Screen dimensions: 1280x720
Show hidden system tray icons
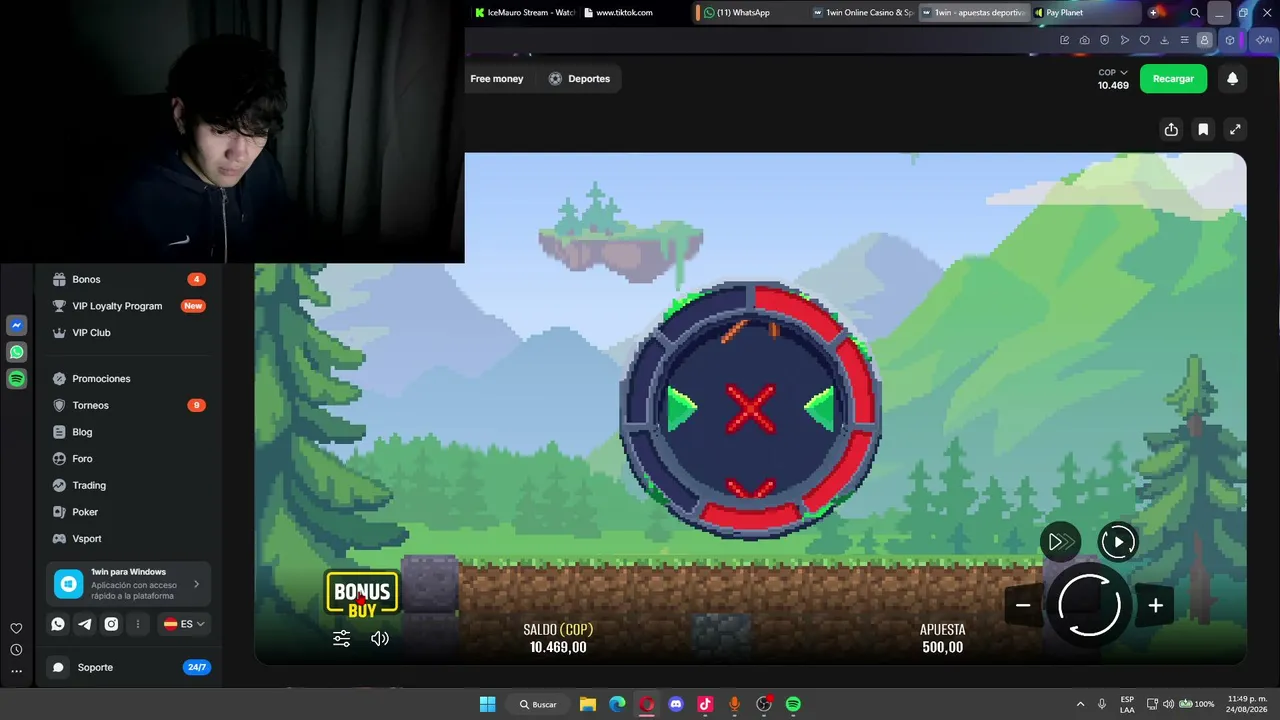pos(1080,704)
